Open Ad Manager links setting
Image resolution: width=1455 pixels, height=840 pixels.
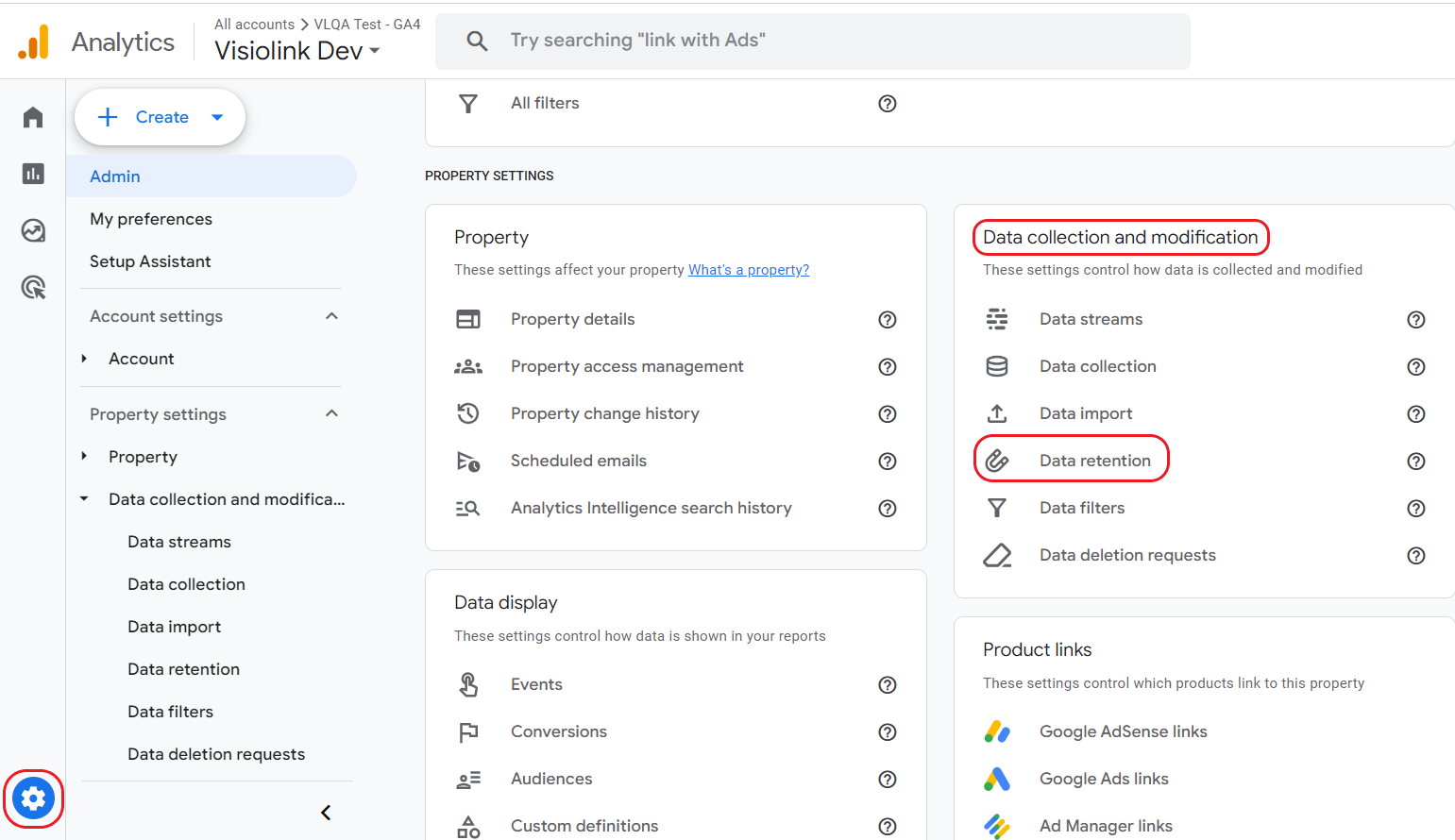(x=1106, y=826)
